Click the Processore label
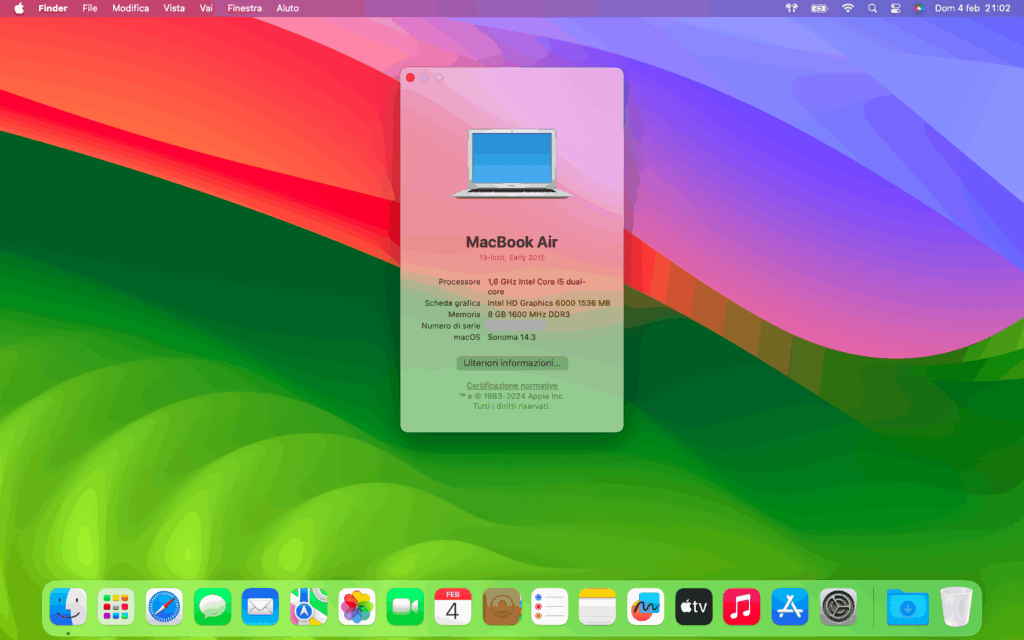This screenshot has height=640, width=1024. click(459, 281)
